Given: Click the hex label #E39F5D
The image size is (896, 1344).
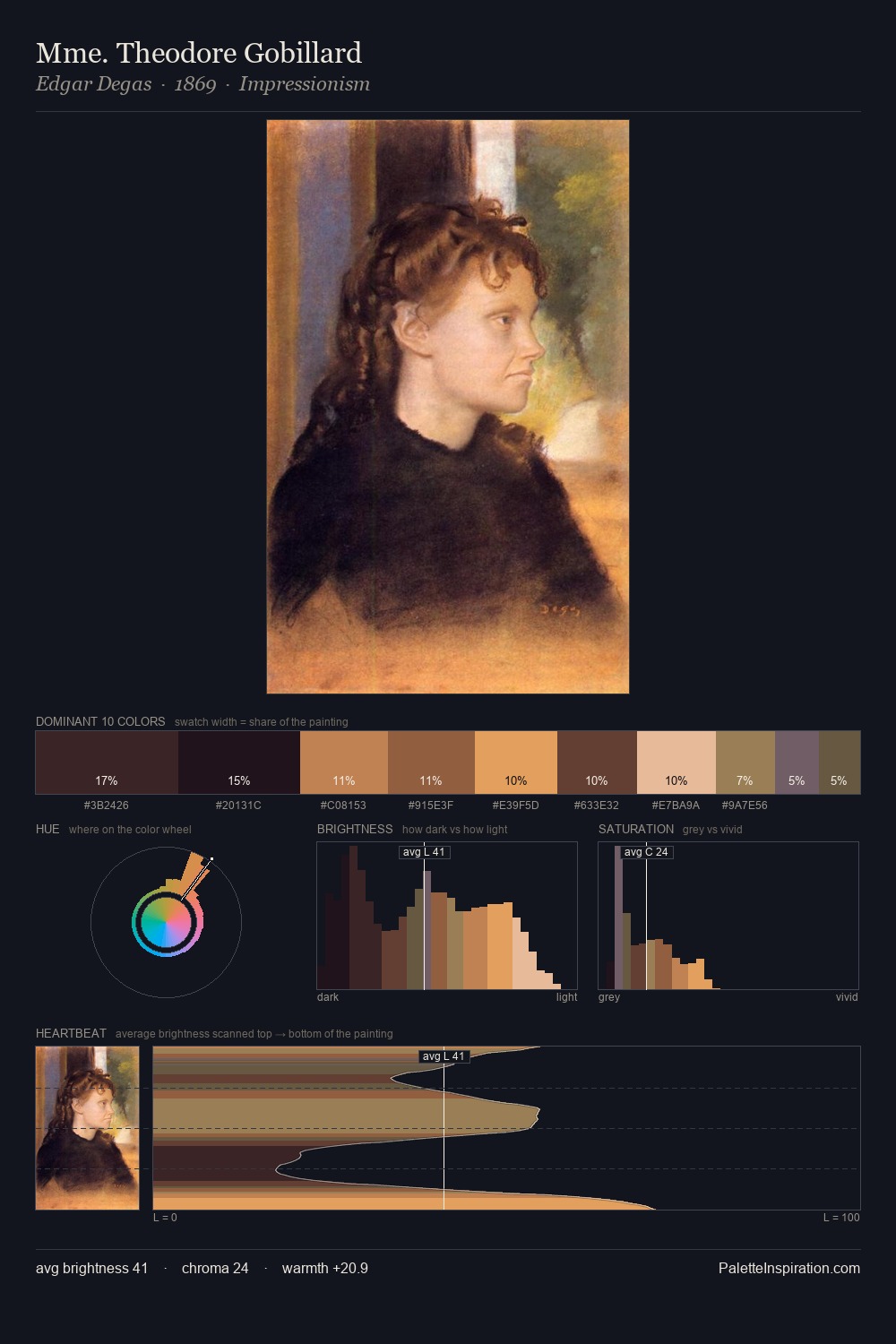Looking at the screenshot, I should (x=516, y=806).
